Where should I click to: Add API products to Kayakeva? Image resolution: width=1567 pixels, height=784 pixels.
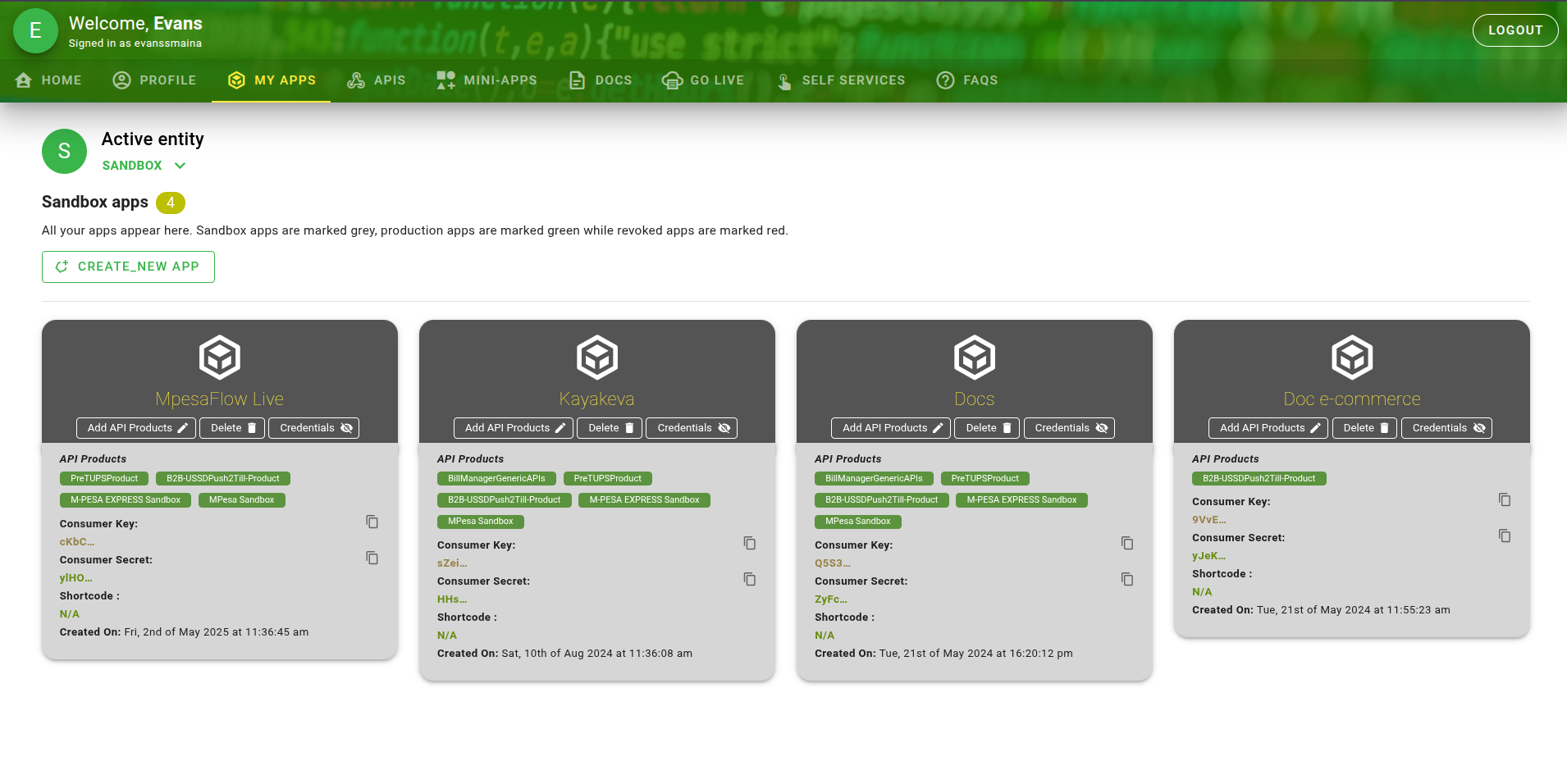coord(514,428)
